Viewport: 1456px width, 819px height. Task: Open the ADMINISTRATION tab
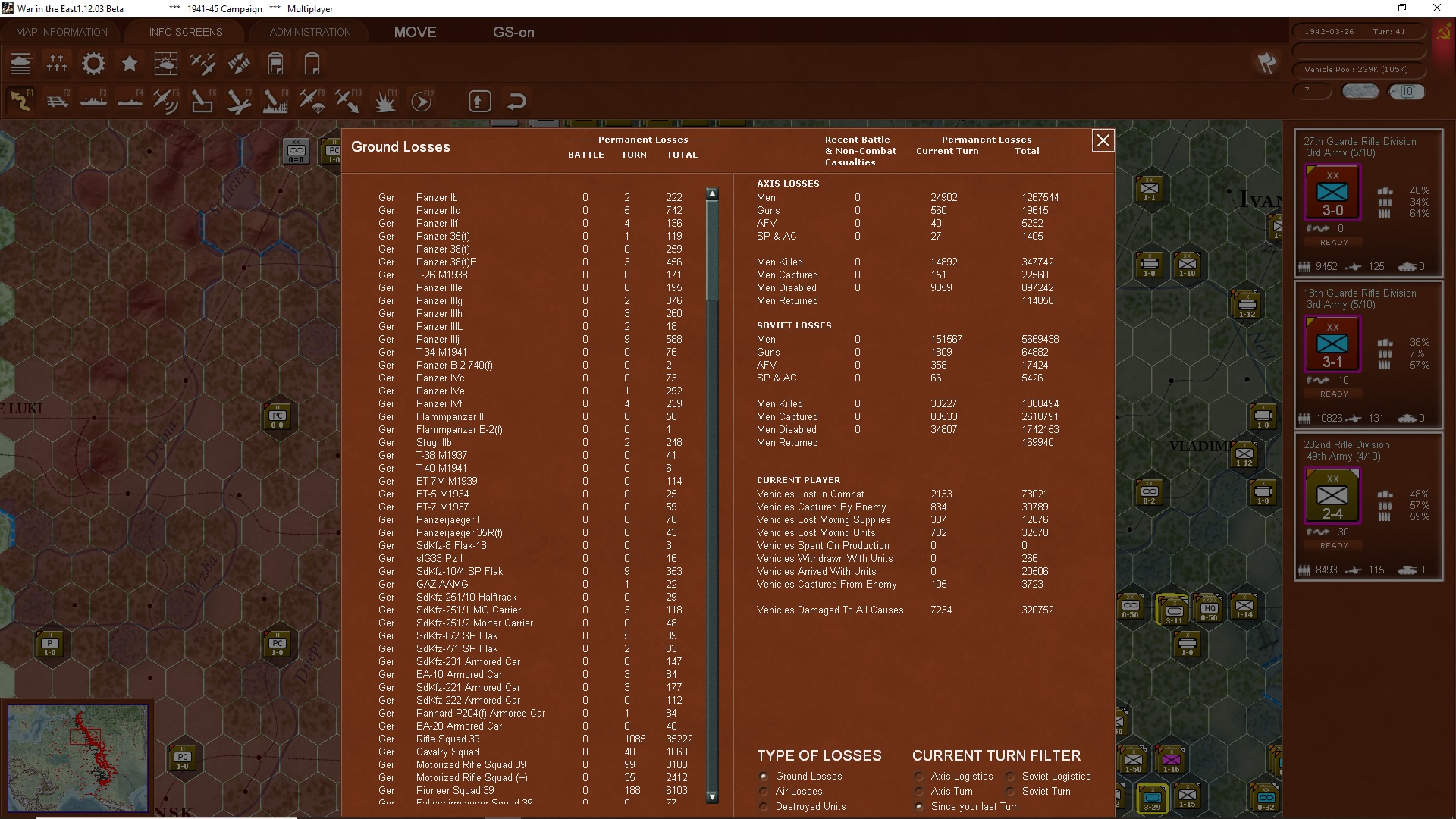coord(310,32)
